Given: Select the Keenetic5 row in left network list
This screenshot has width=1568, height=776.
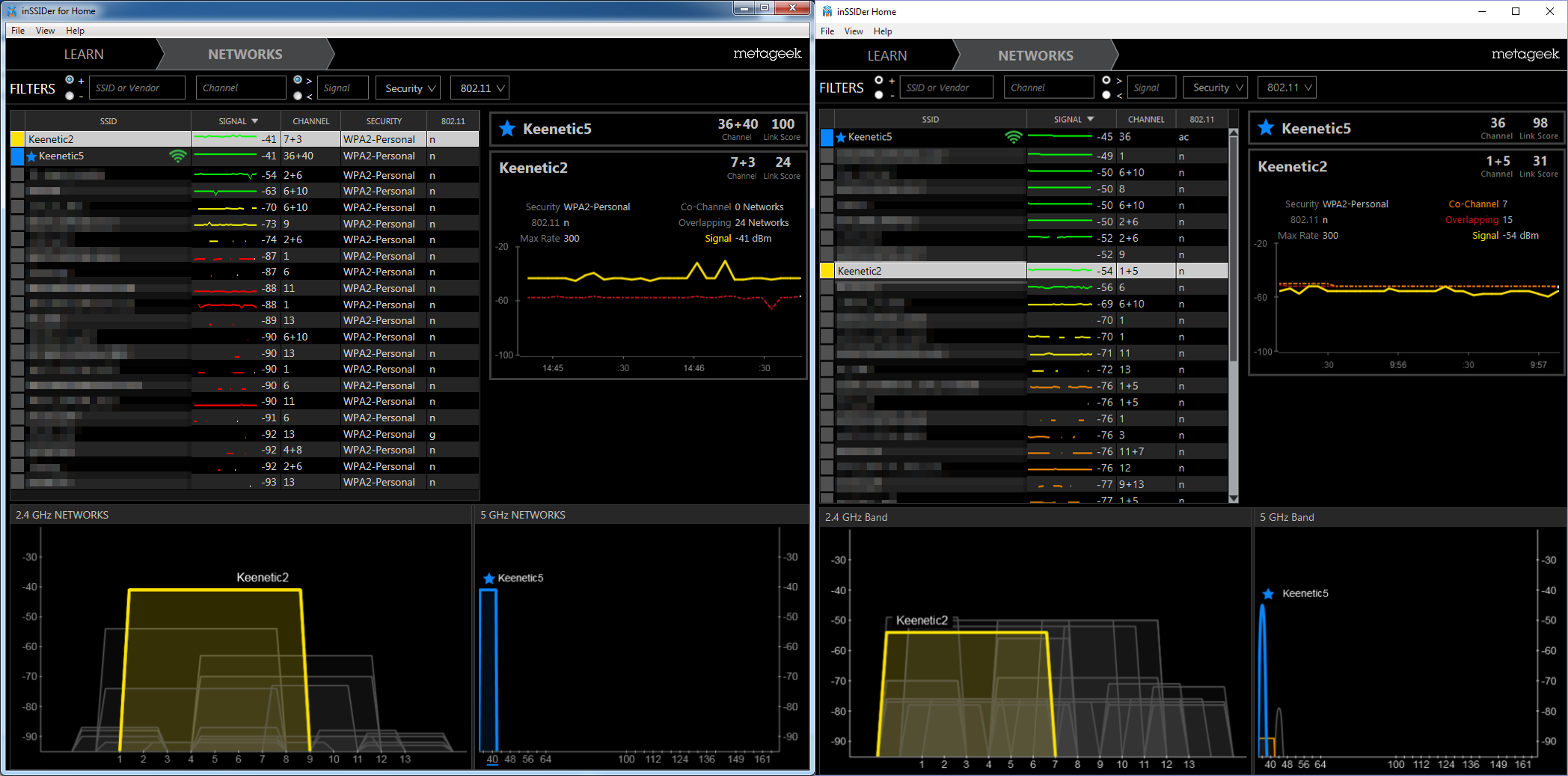Looking at the screenshot, I should 245,156.
